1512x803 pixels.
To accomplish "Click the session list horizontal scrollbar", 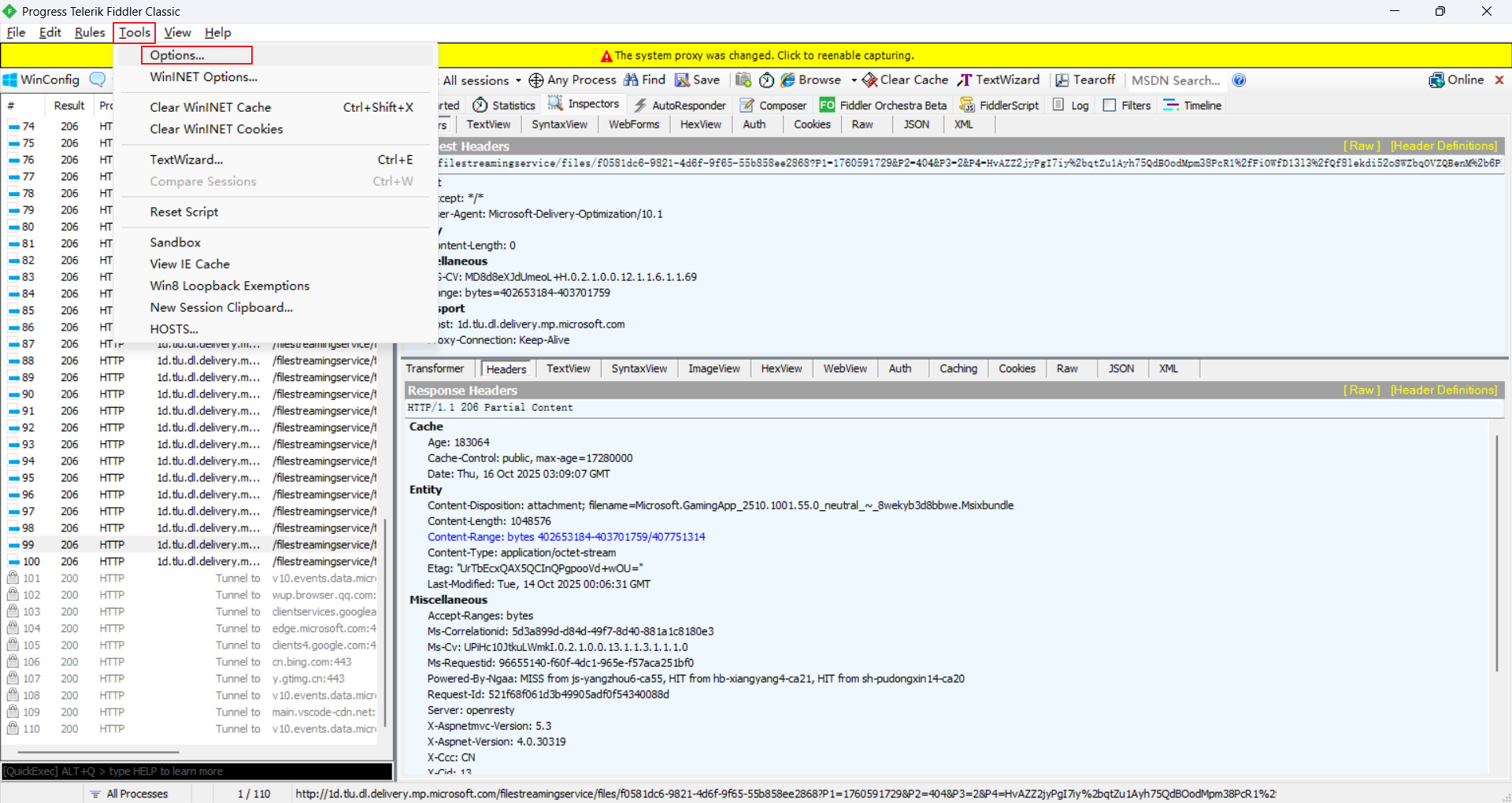I will point(98,752).
